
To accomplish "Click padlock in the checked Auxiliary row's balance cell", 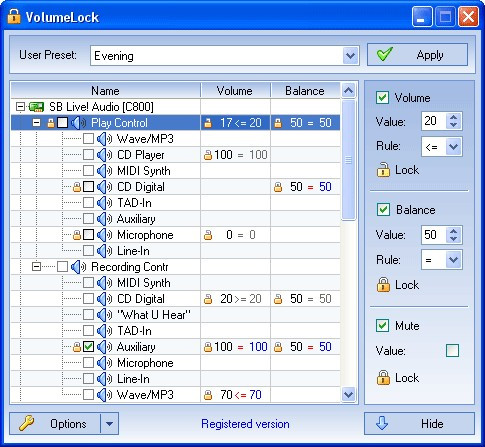I will pos(278,347).
